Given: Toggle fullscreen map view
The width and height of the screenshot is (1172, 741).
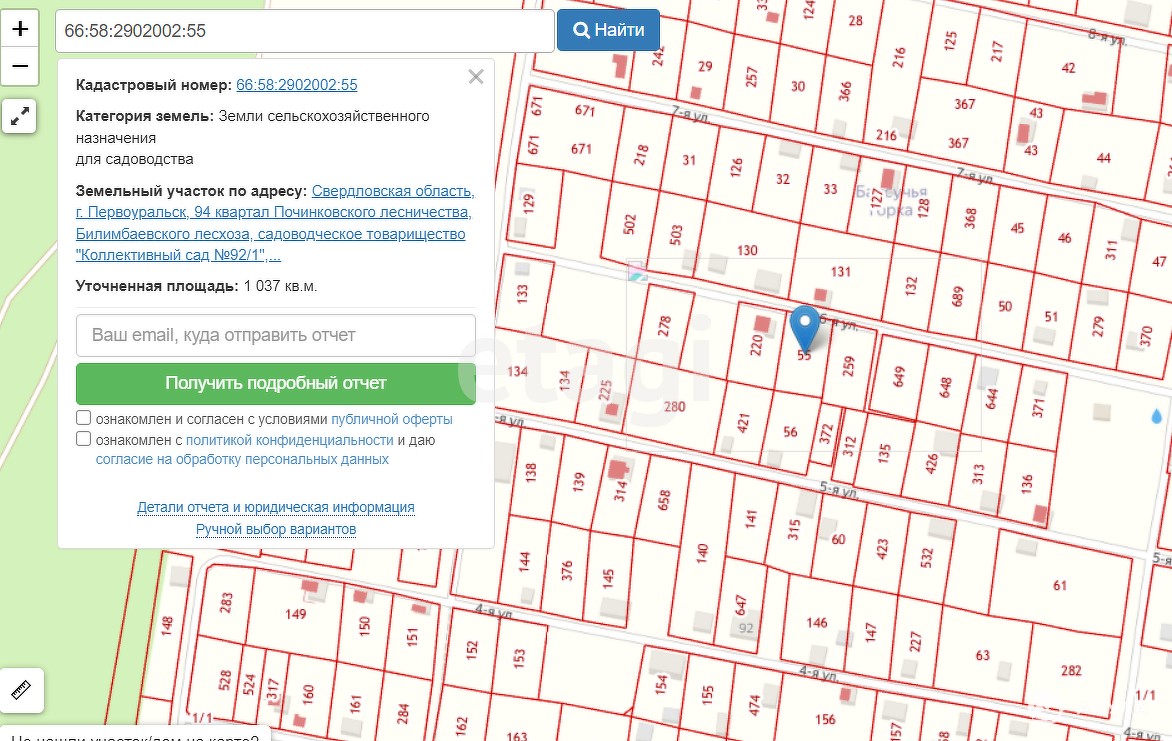Looking at the screenshot, I should tap(20, 116).
